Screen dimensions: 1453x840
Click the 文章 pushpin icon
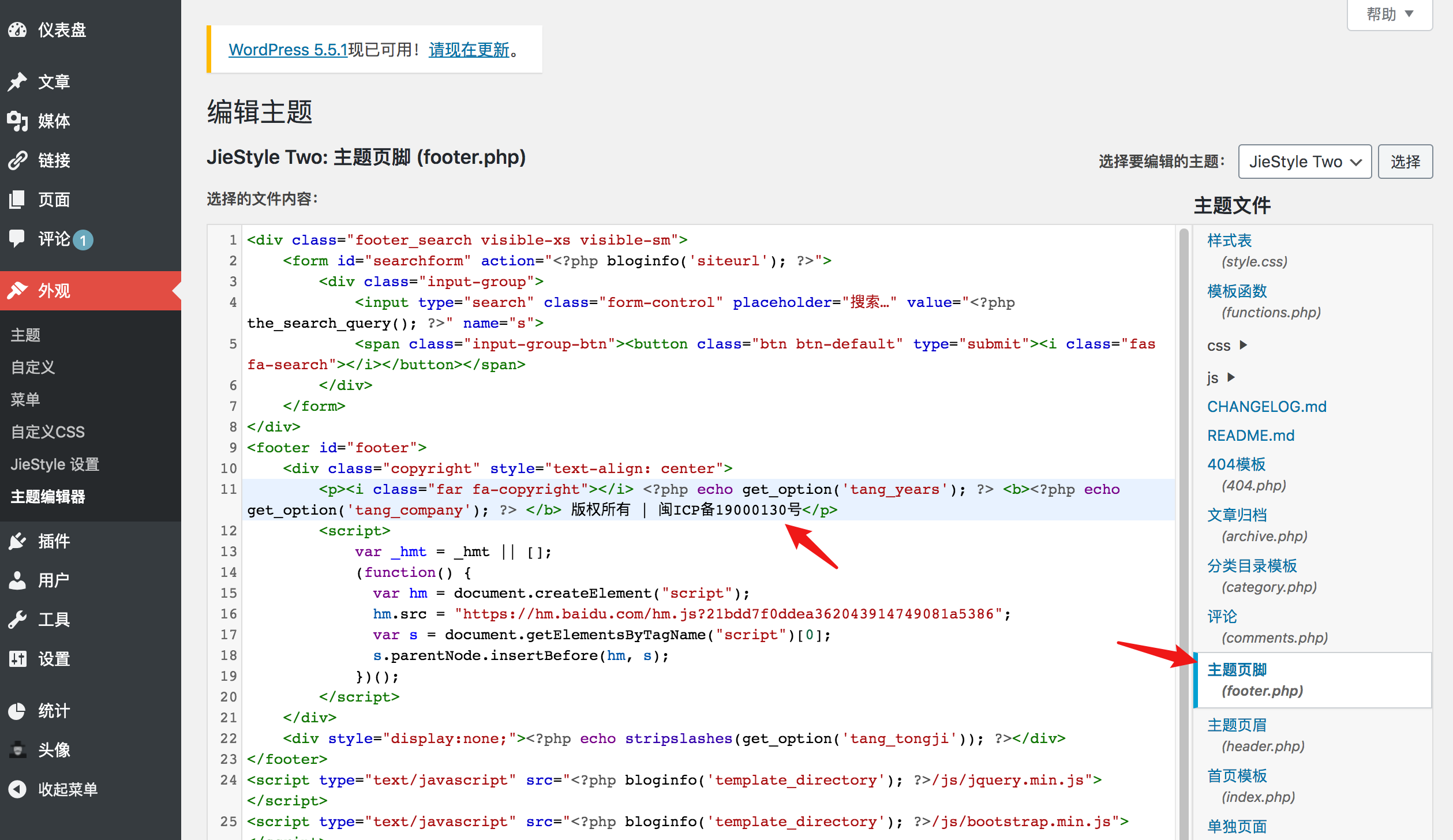click(18, 81)
